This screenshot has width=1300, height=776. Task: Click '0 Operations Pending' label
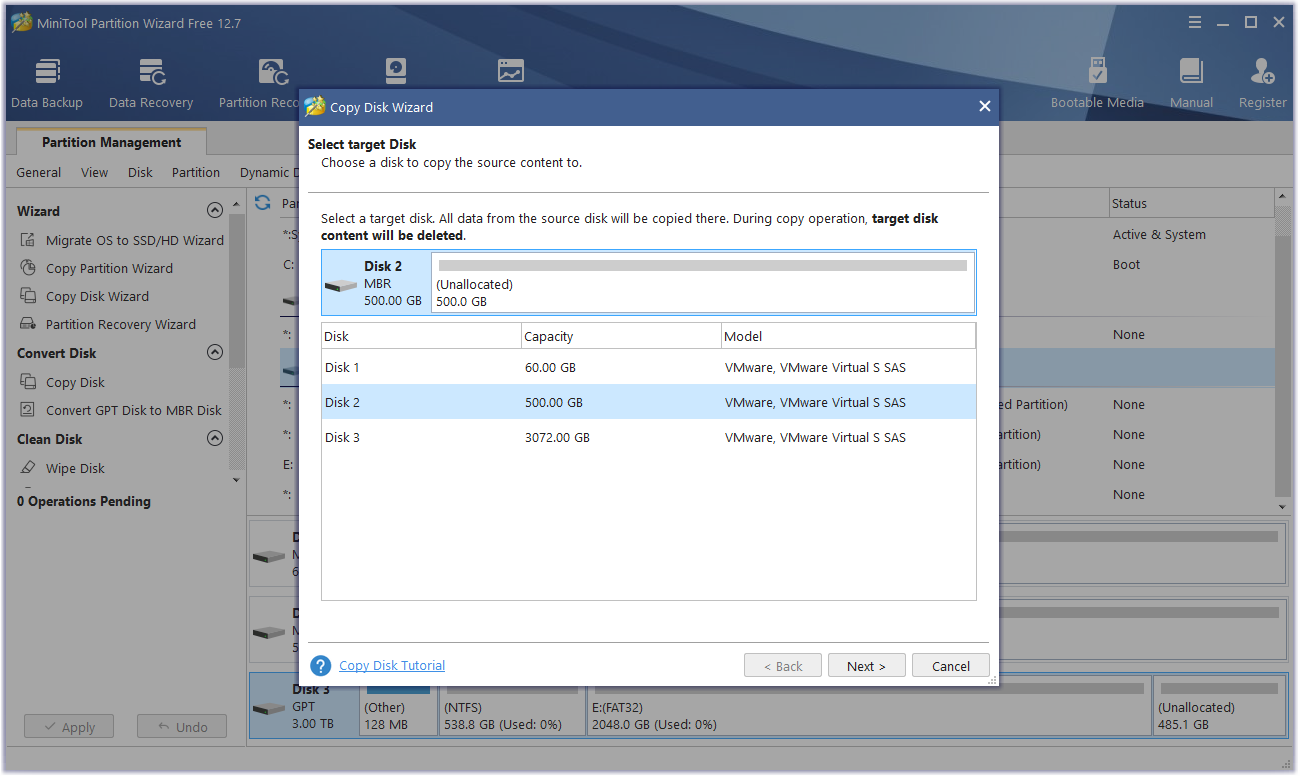click(x=84, y=501)
